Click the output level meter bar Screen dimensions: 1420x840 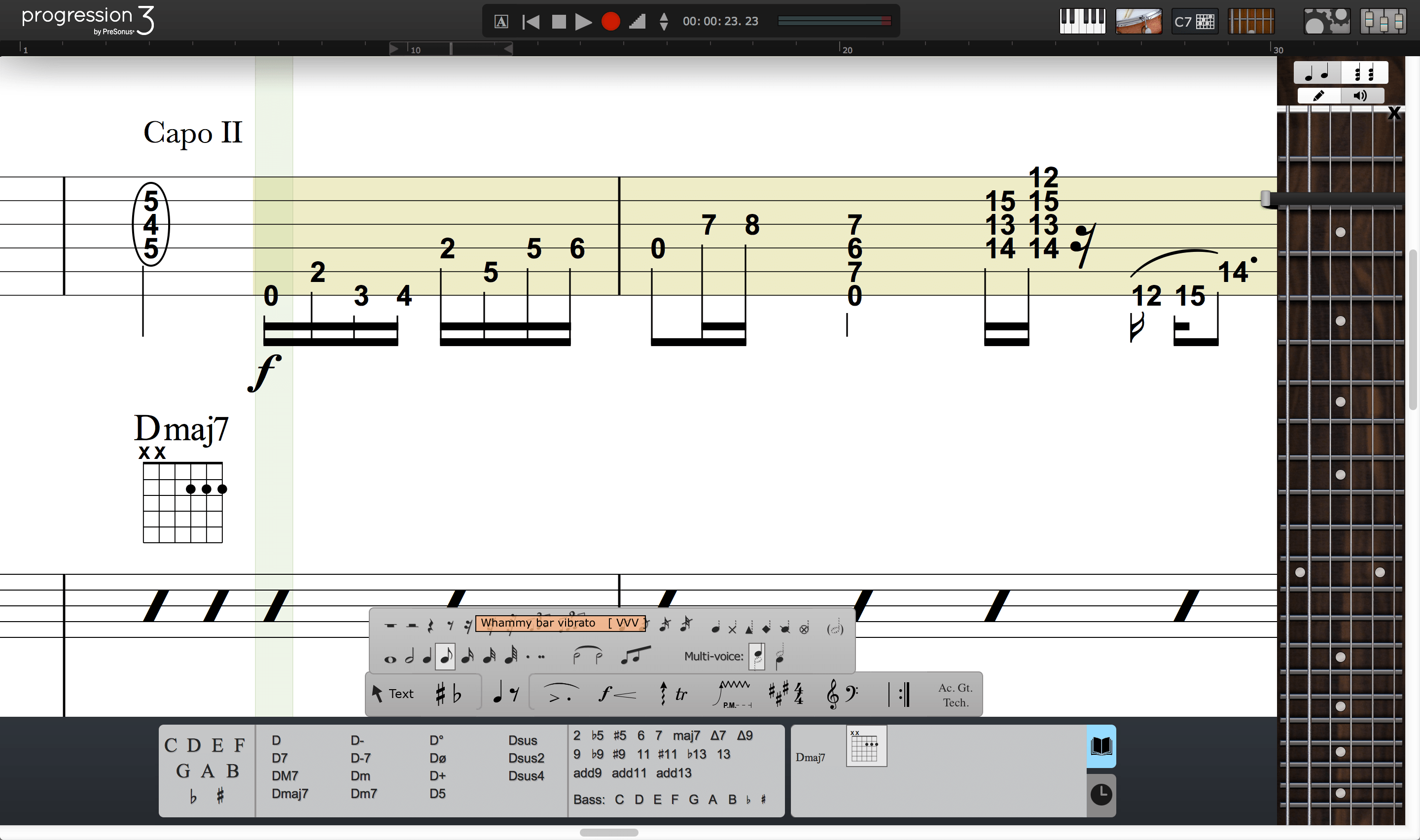click(834, 21)
